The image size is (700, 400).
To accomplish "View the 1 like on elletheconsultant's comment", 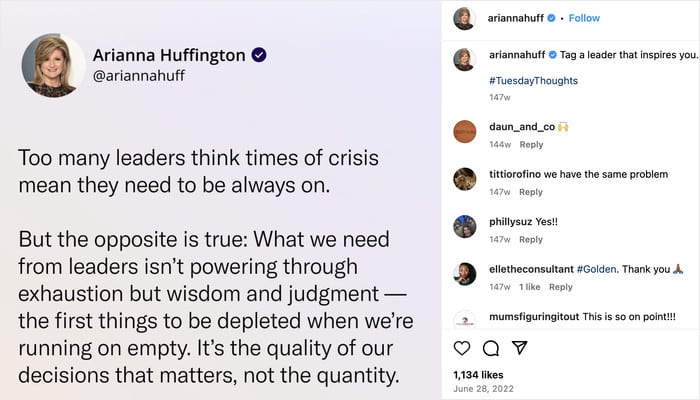I will 530,287.
